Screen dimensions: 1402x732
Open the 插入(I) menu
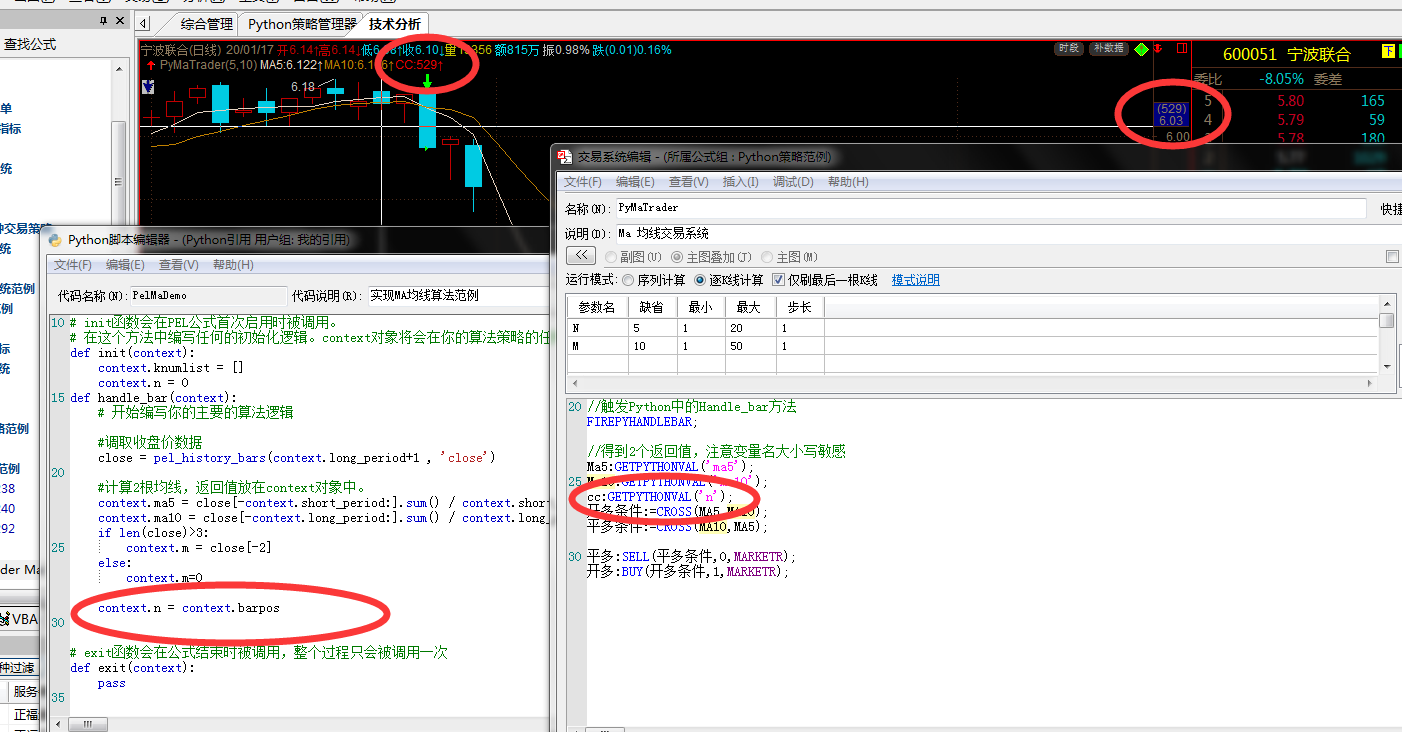click(740, 182)
